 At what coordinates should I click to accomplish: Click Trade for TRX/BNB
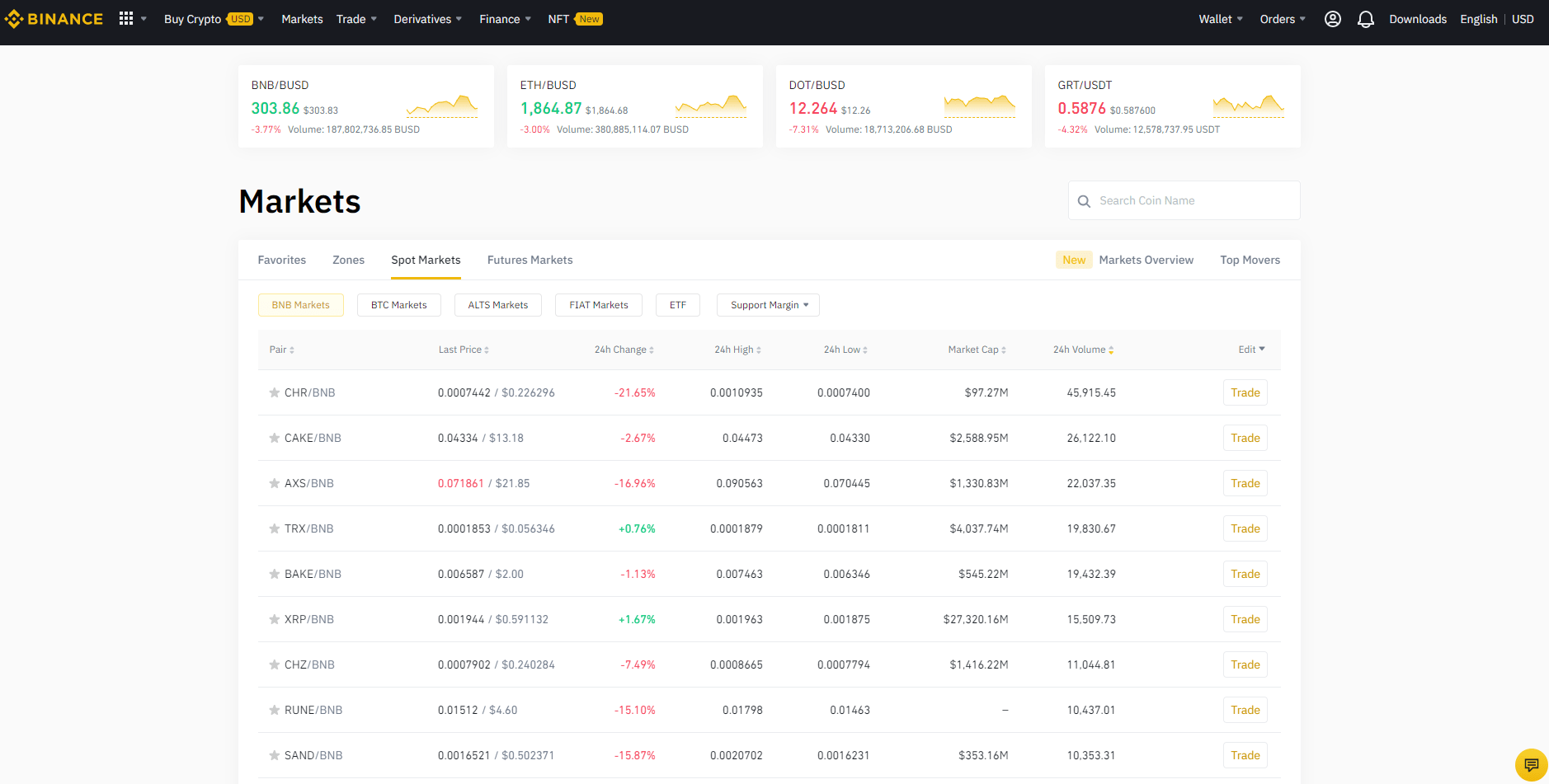[1245, 528]
